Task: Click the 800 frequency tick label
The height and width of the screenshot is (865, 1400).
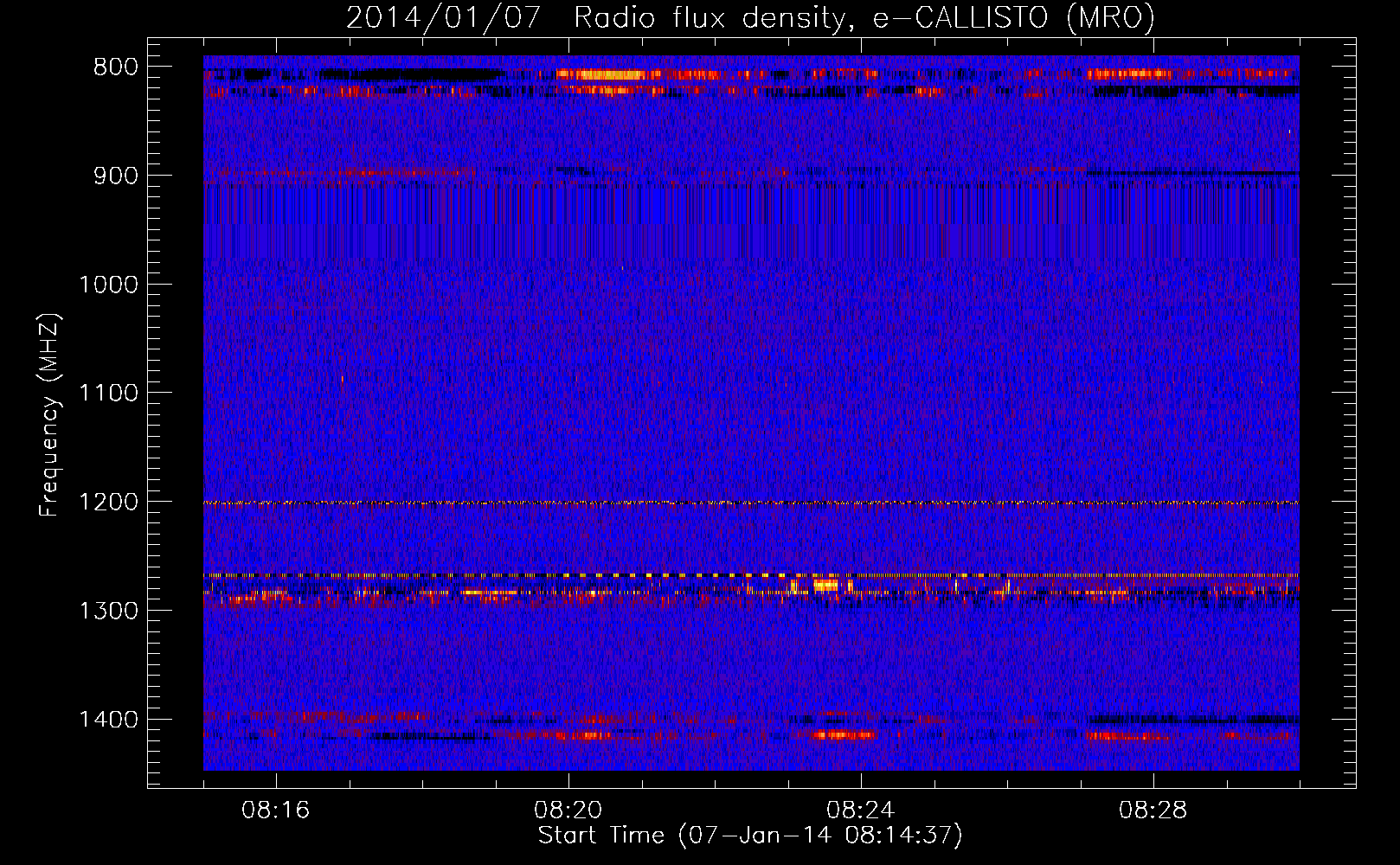Action: click(115, 67)
